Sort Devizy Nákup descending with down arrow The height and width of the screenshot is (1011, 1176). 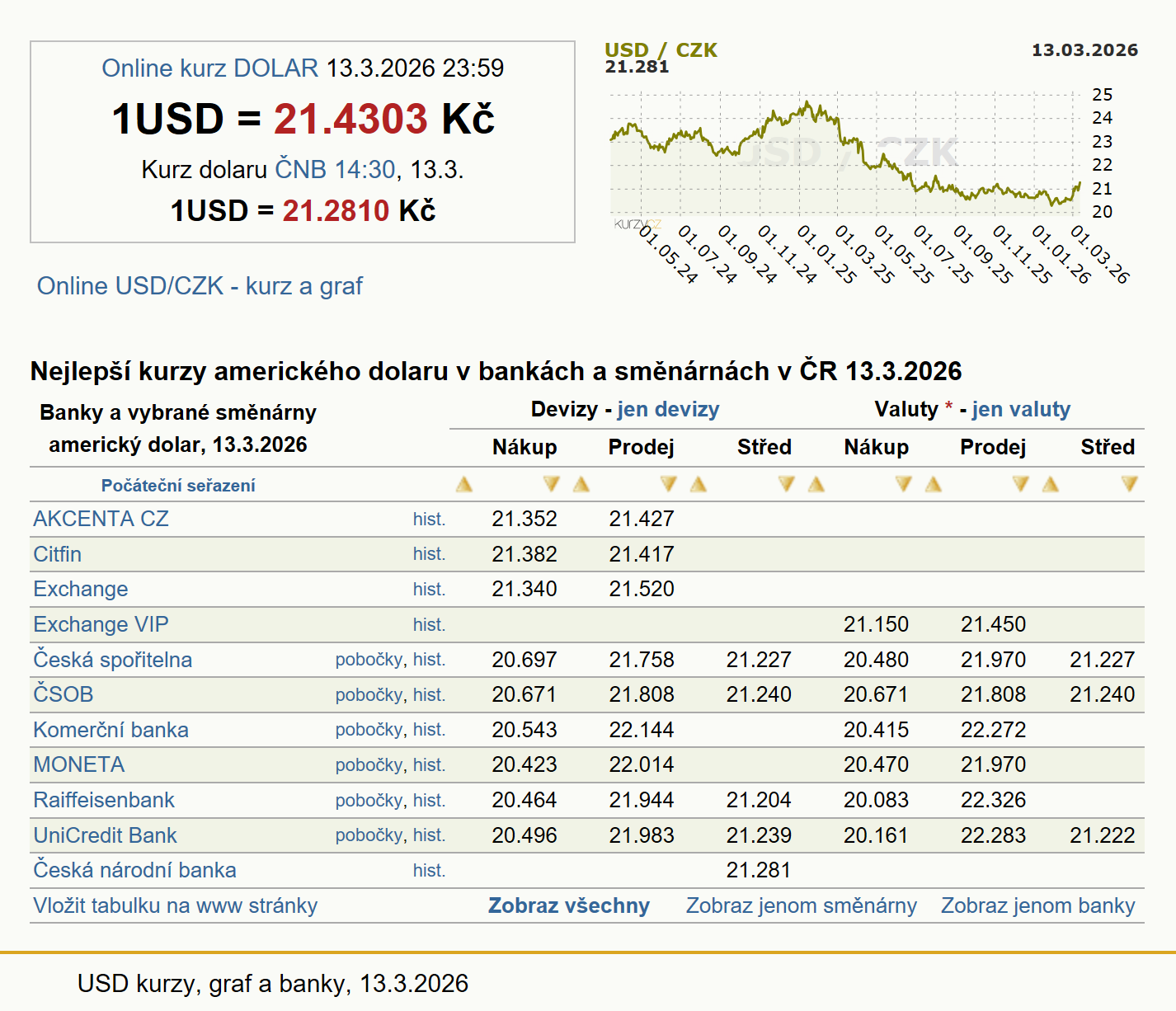551,485
